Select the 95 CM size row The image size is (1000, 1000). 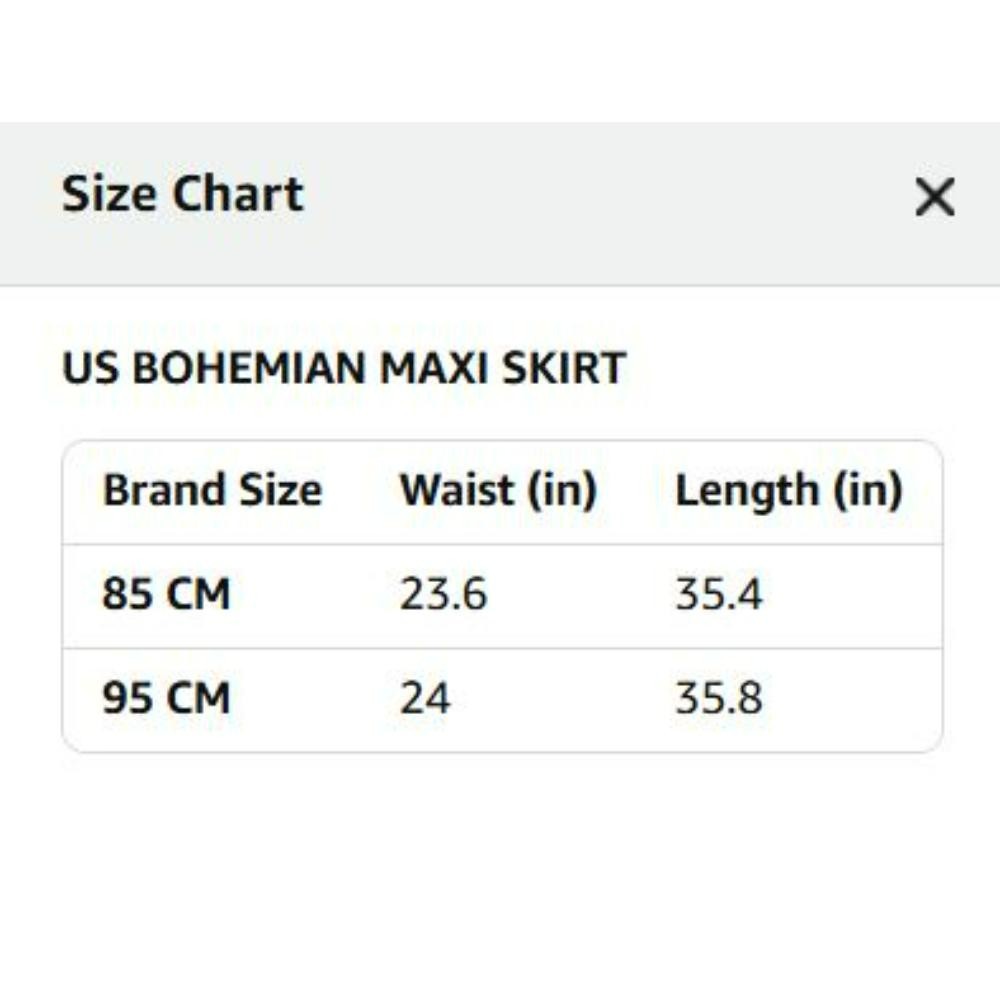click(503, 700)
